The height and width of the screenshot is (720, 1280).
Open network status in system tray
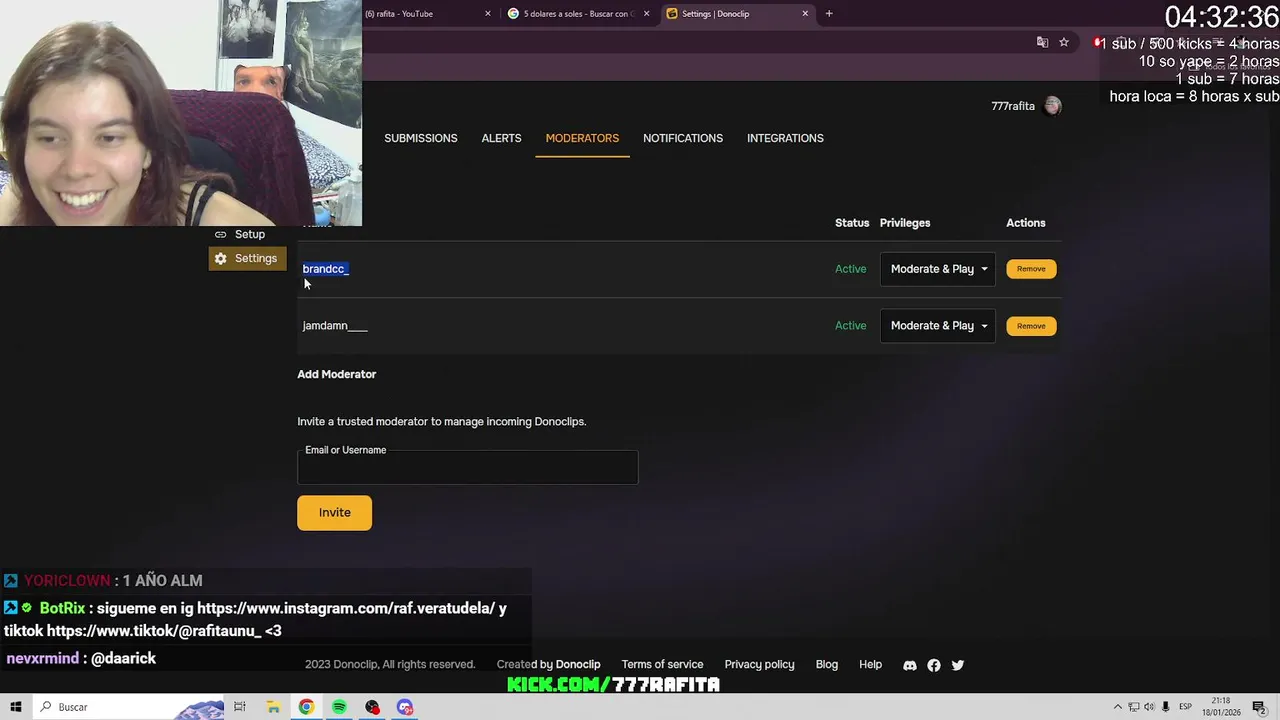click(1134, 707)
